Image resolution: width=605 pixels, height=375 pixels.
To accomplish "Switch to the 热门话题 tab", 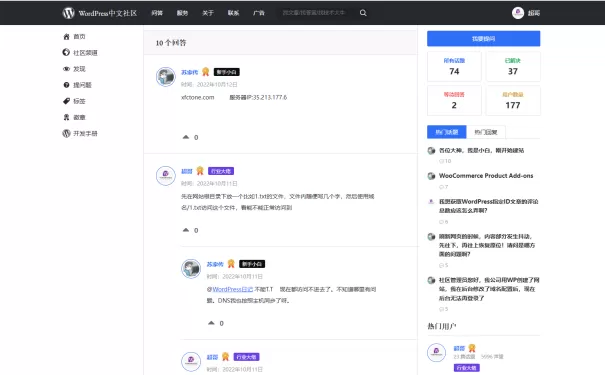I will pyautogui.click(x=446, y=132).
